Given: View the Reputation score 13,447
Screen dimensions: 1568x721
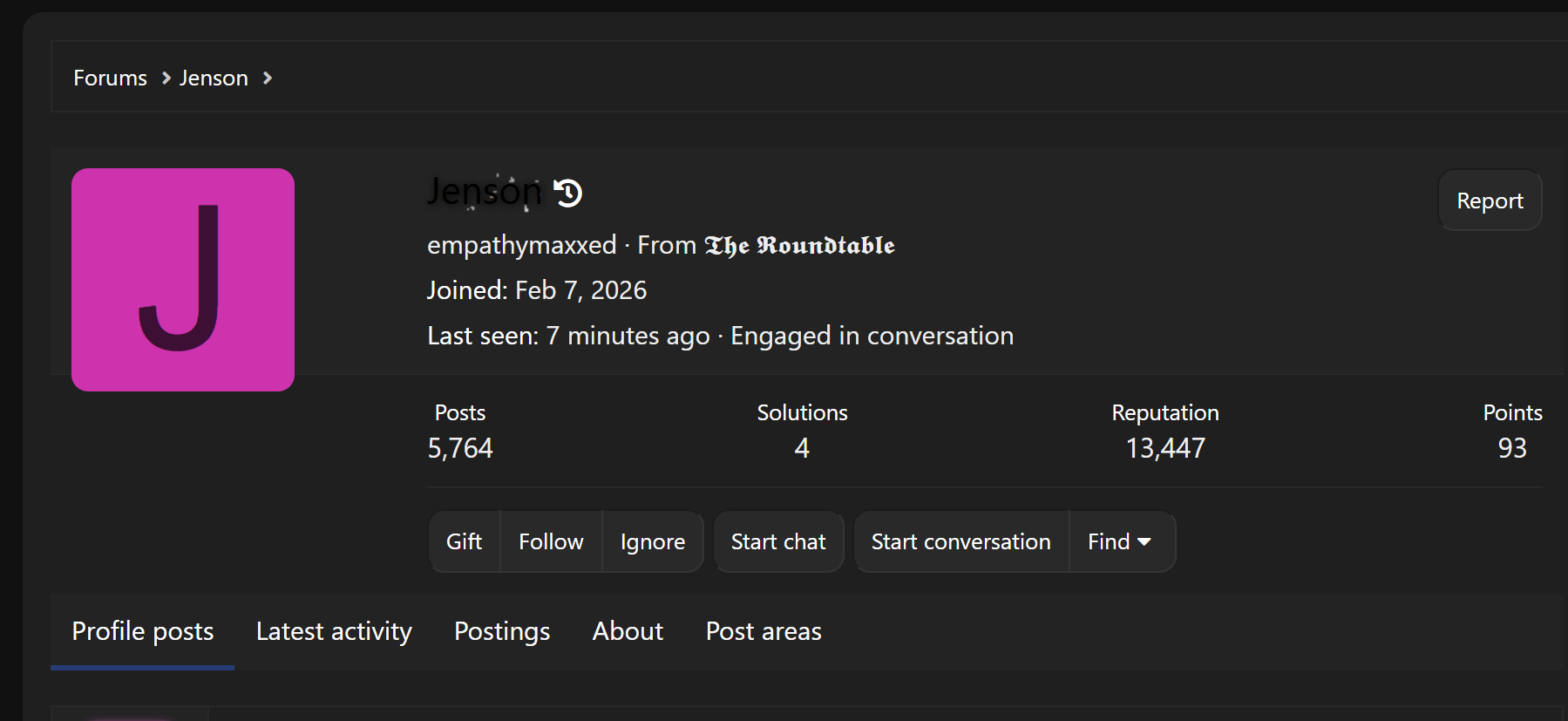Looking at the screenshot, I should click(1165, 448).
